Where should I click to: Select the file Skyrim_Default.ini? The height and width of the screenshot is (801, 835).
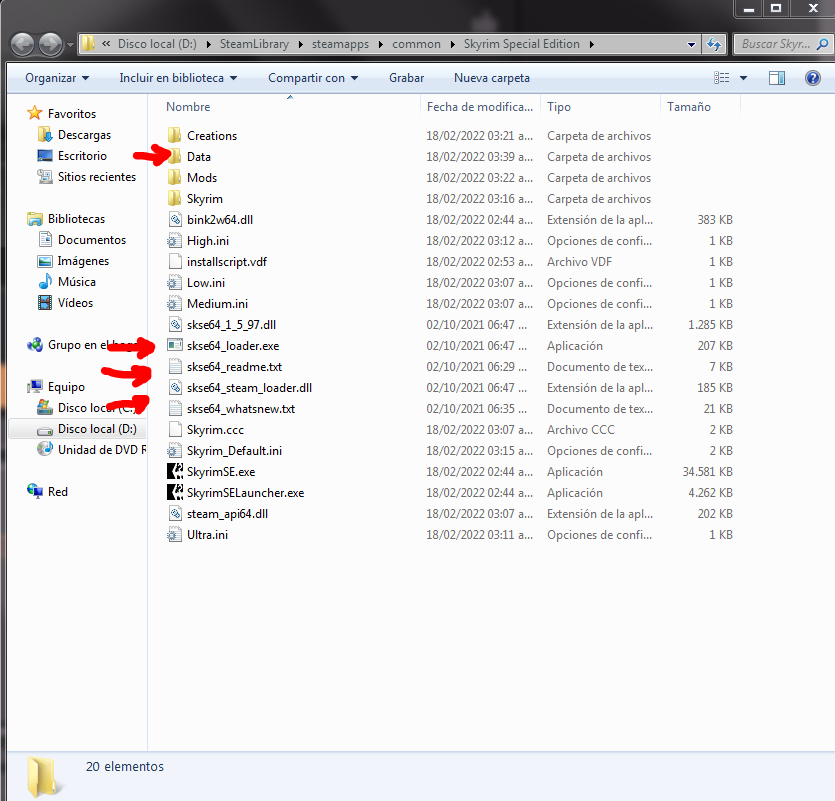(234, 451)
